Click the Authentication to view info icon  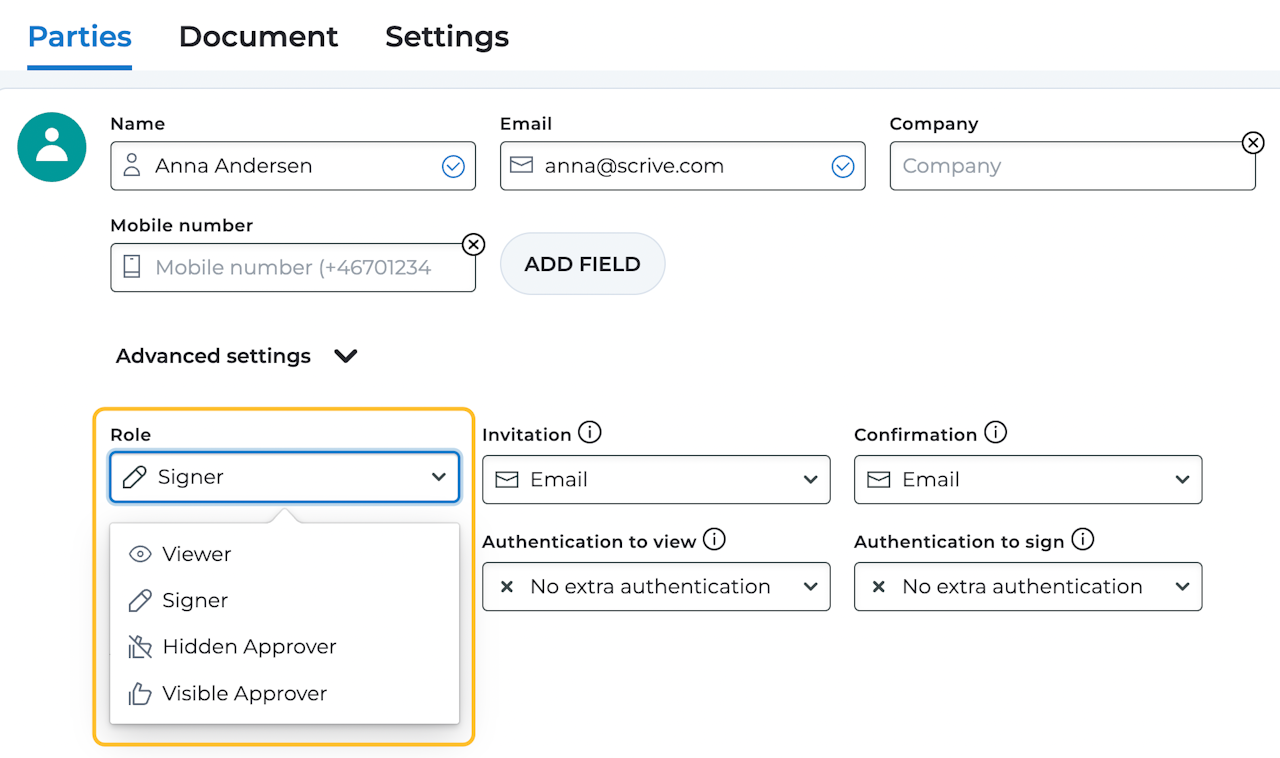tap(714, 540)
